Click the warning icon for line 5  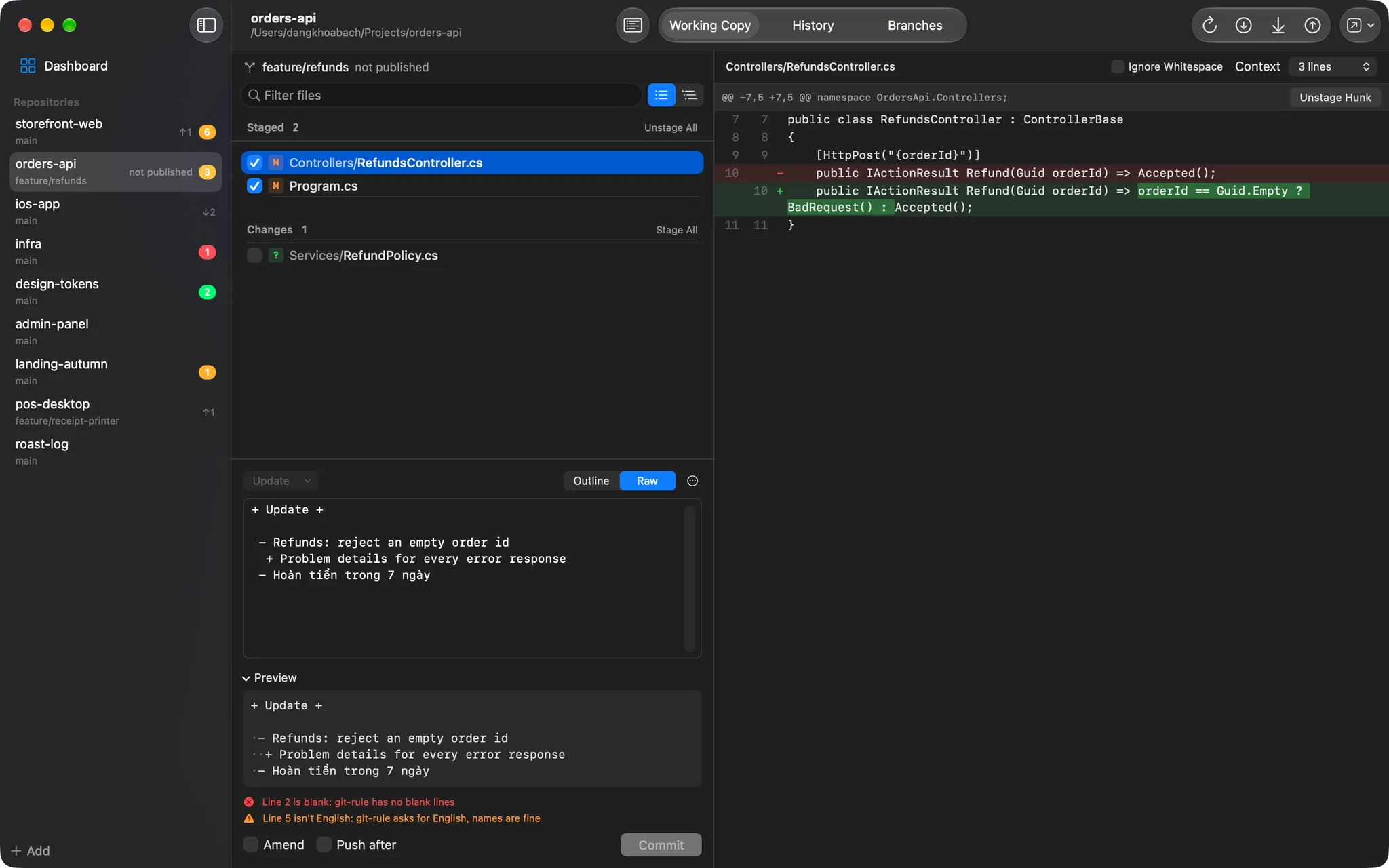click(x=249, y=818)
